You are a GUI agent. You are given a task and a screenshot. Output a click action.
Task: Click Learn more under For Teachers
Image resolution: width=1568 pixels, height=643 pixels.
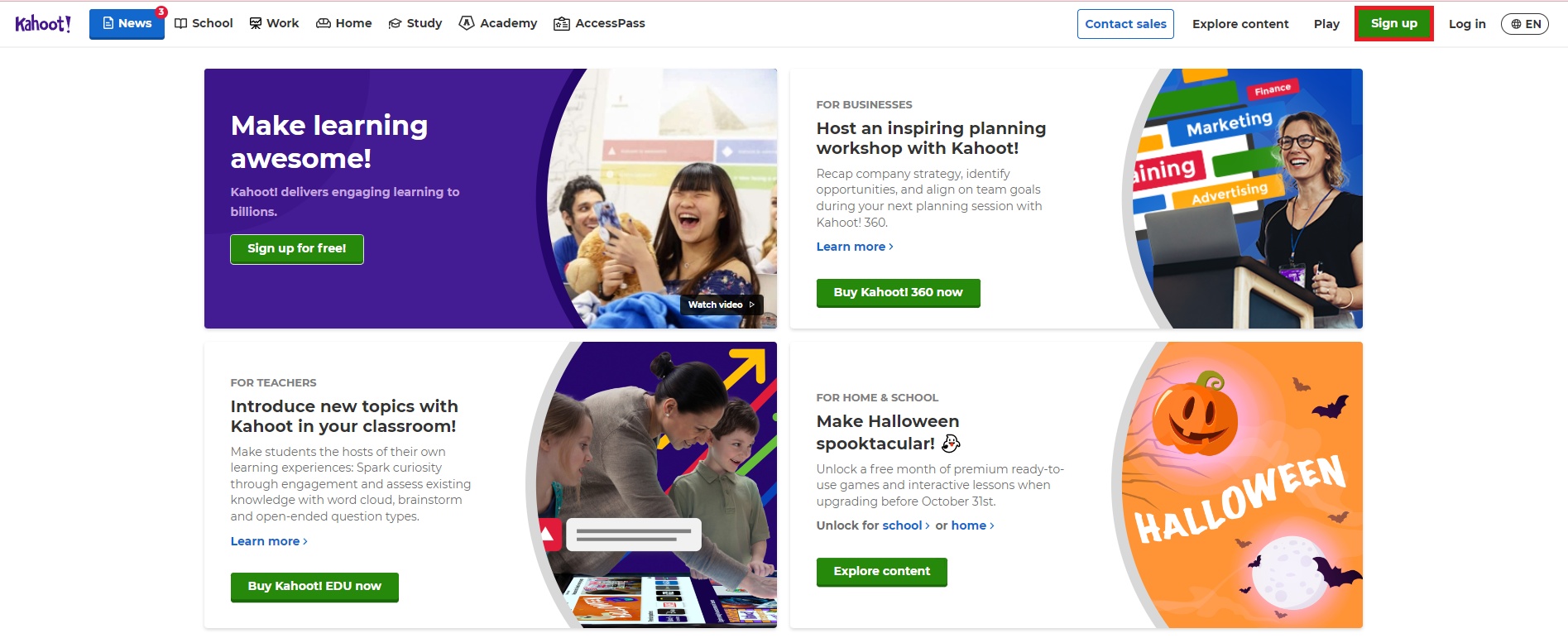pos(269,541)
